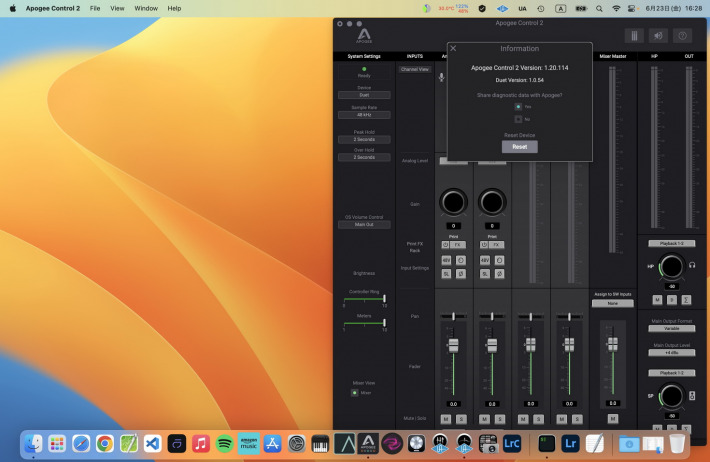Select Yes for sharing diagnostic data
The image size is (710, 462).
518,106
